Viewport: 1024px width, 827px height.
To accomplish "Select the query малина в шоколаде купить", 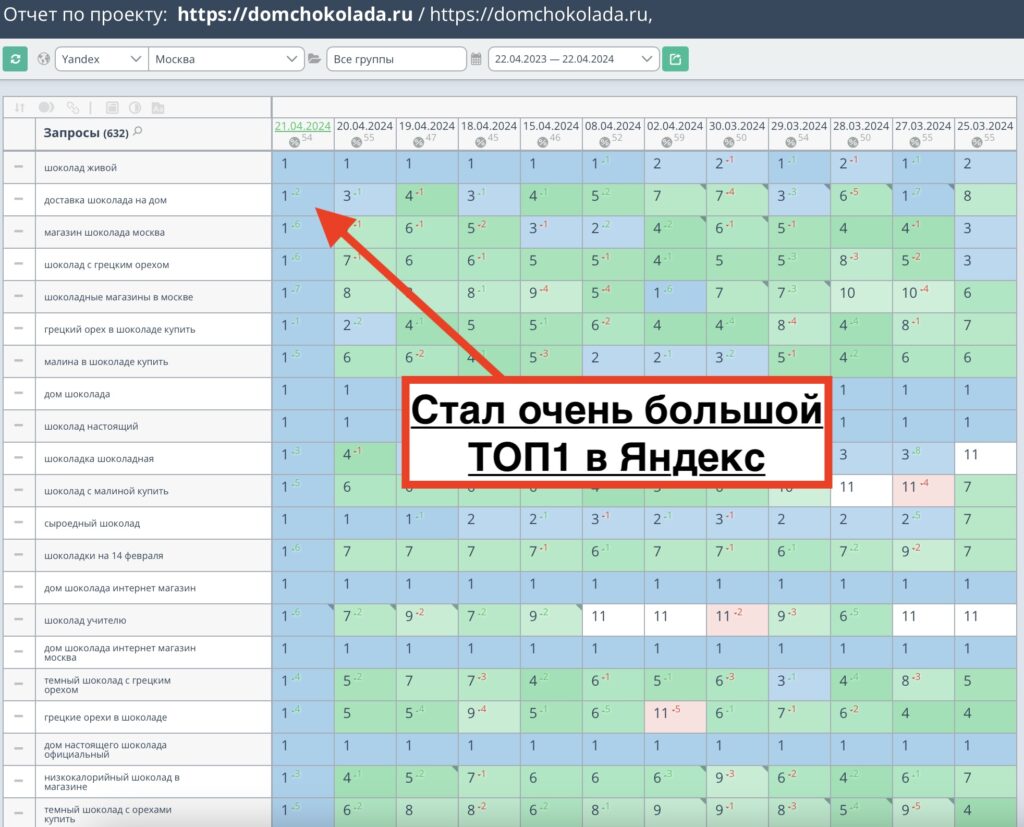I will click(x=106, y=361).
